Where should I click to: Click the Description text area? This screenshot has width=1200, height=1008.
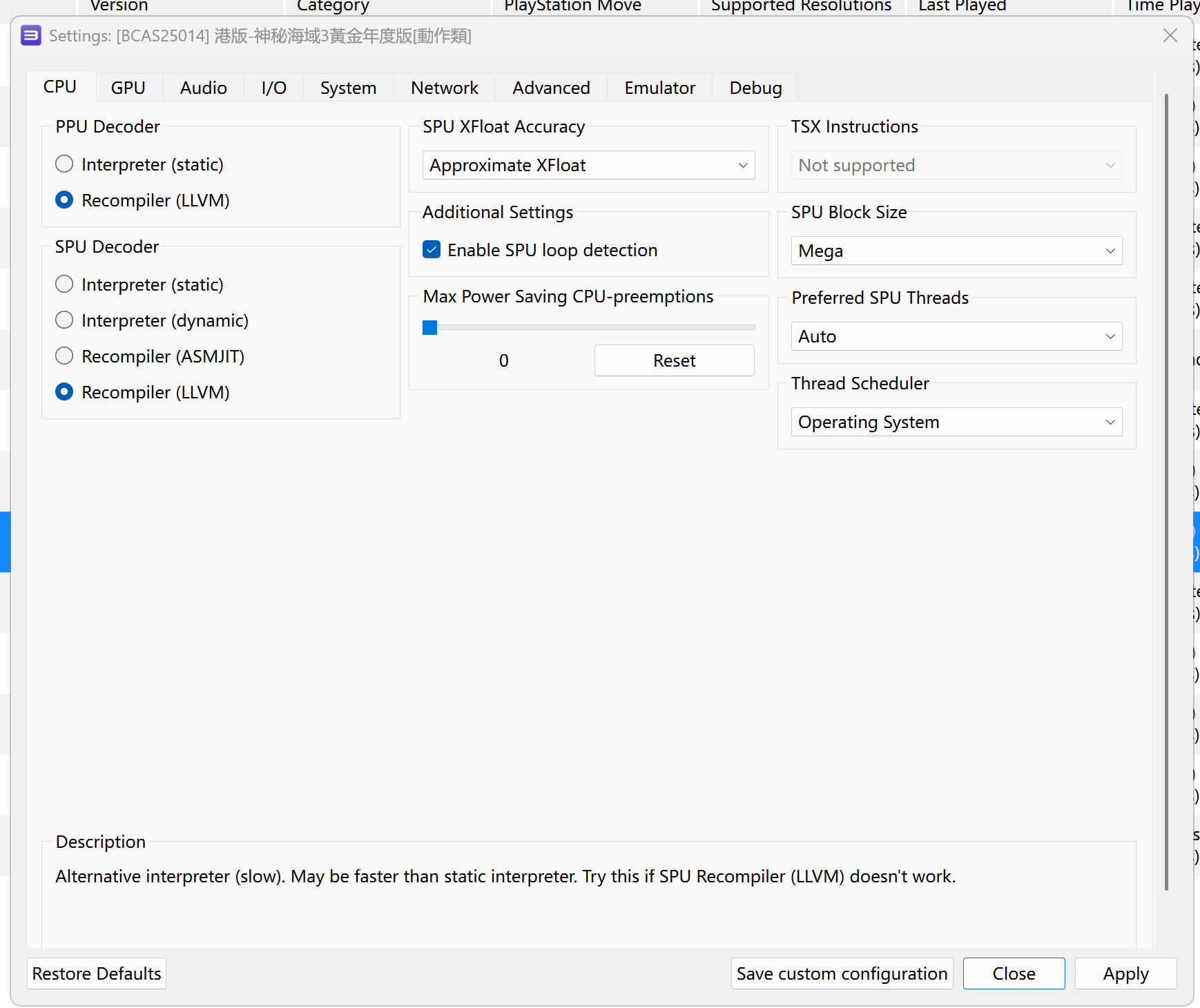click(x=588, y=895)
